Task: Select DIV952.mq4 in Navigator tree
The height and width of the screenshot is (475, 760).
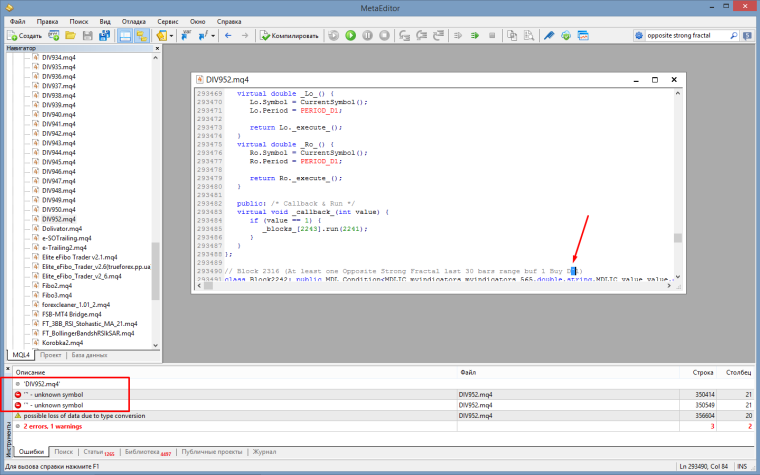Action: 59,219
